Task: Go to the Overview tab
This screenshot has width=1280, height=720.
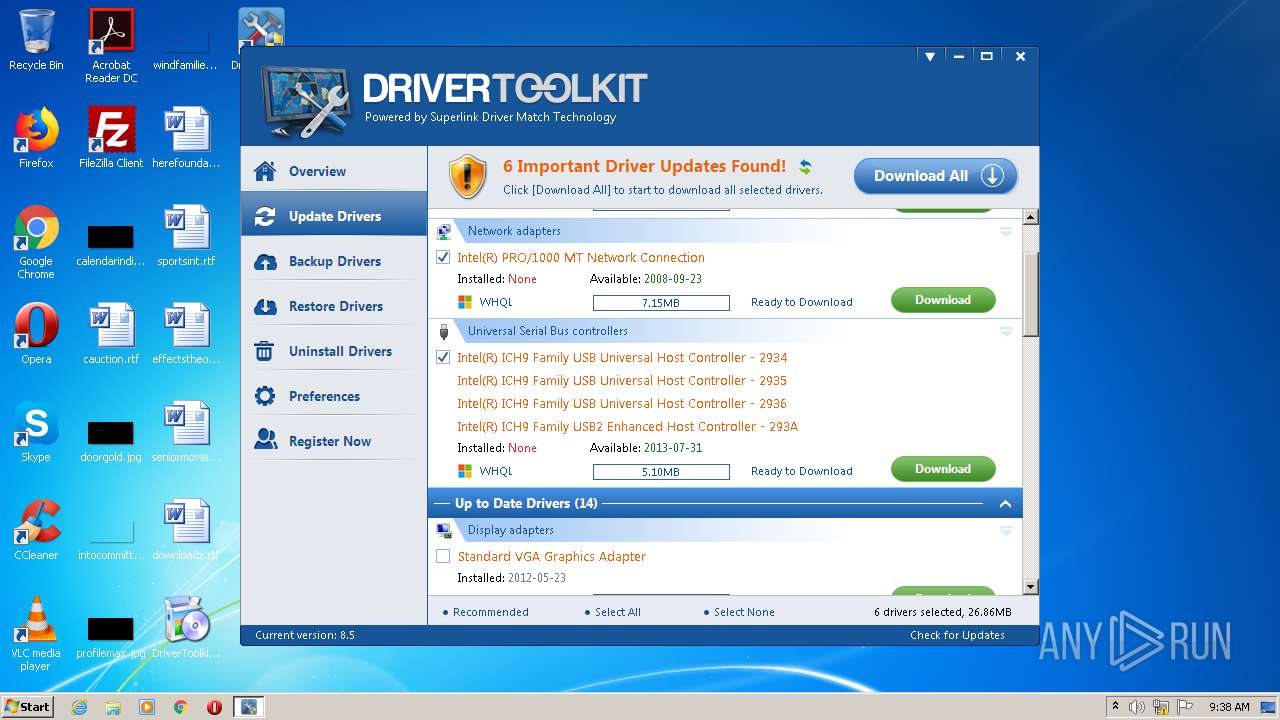Action: [334, 171]
